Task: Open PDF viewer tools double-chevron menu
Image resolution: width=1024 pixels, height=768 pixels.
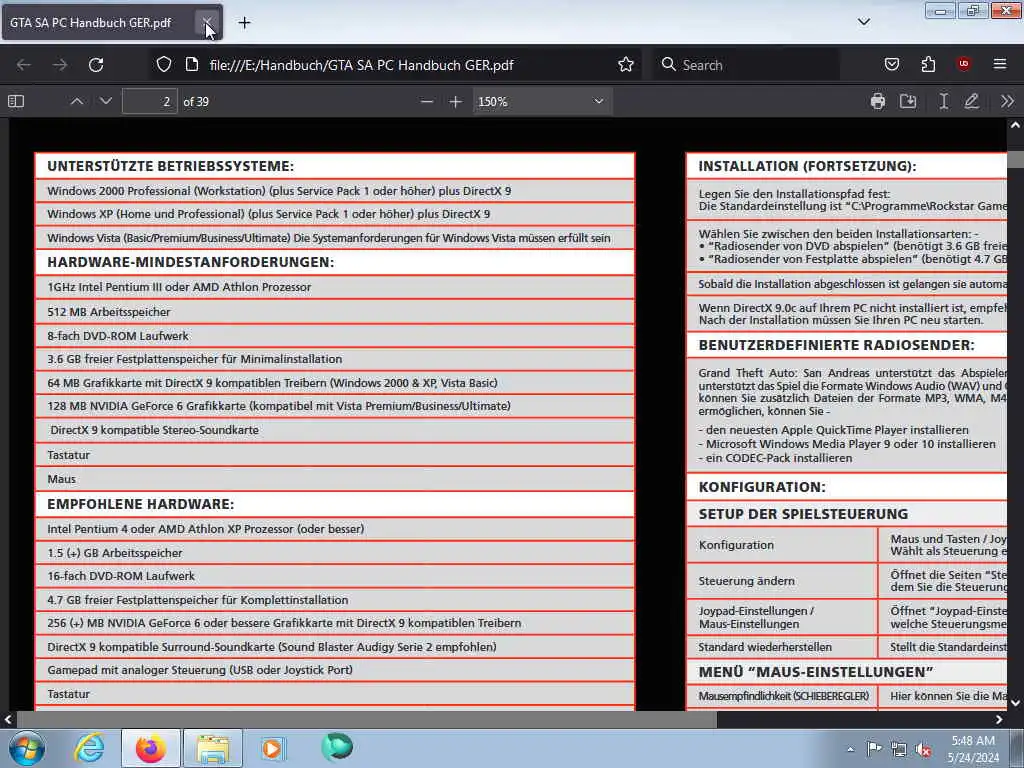Action: pyautogui.click(x=1008, y=101)
